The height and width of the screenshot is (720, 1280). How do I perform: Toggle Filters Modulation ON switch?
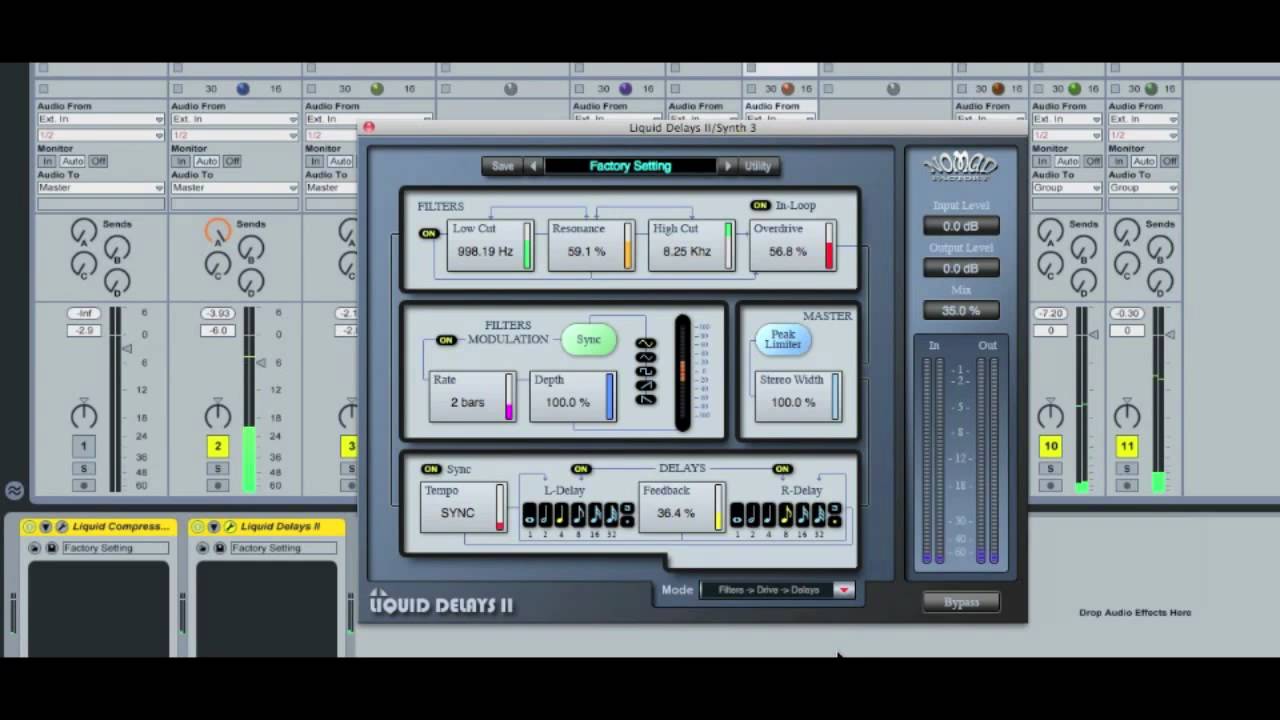point(446,340)
